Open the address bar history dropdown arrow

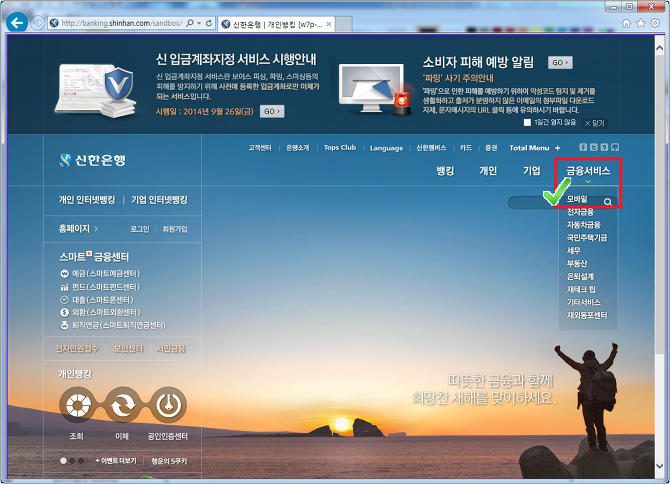pyautogui.click(x=199, y=23)
